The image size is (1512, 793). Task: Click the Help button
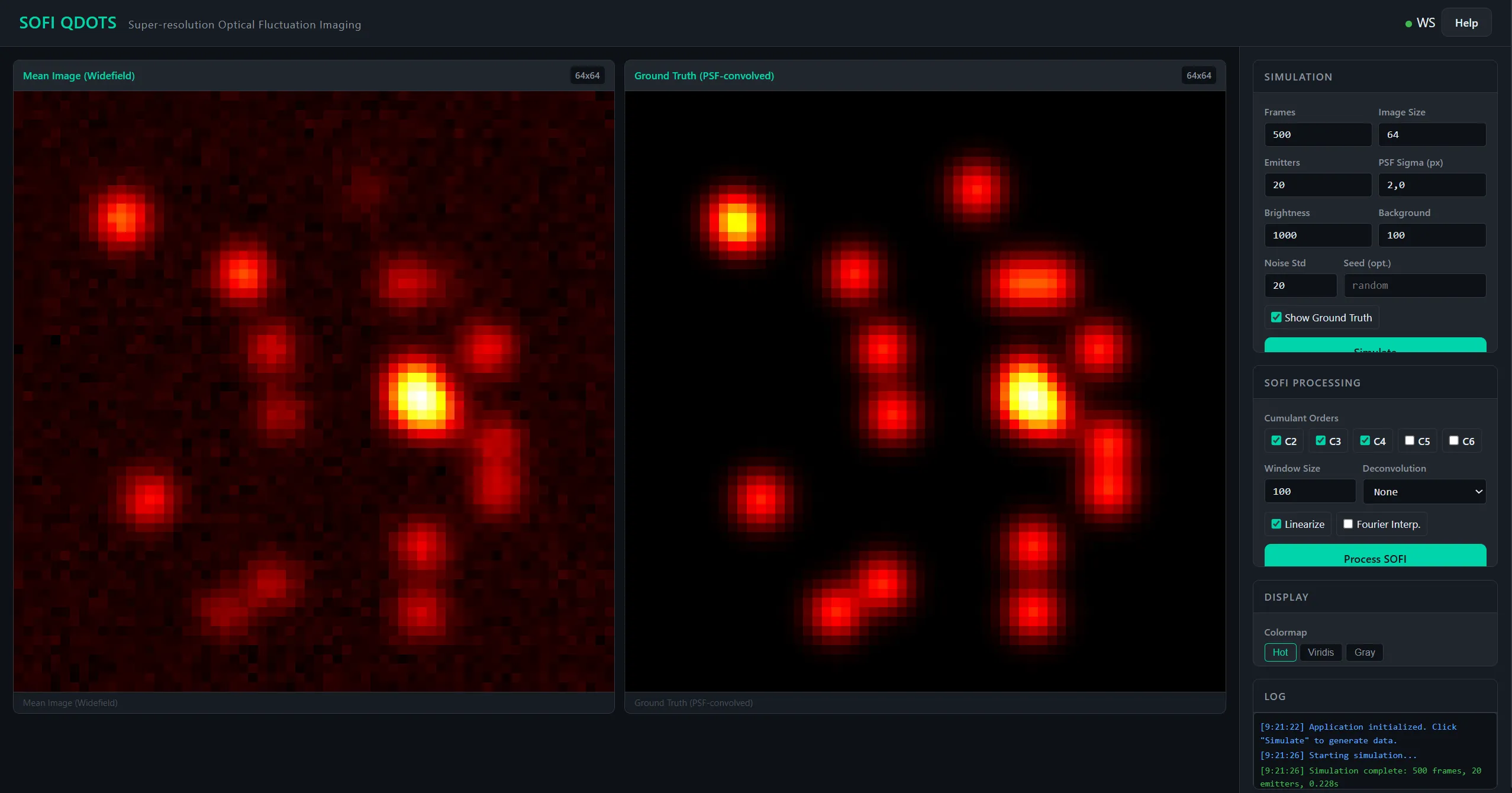tap(1466, 22)
